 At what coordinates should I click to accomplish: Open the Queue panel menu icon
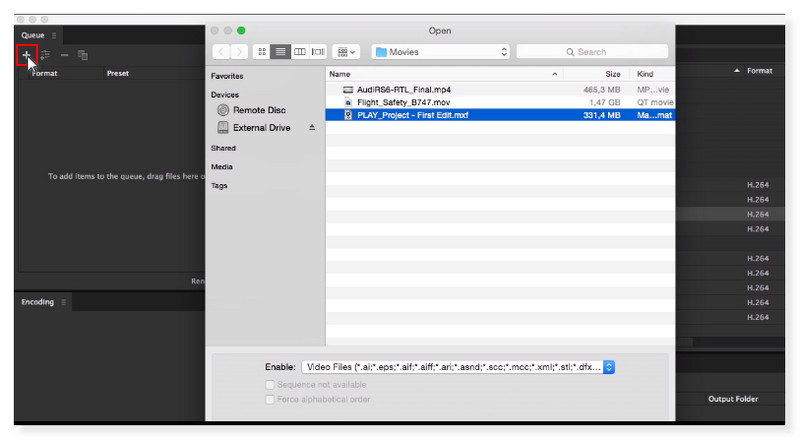[54, 35]
